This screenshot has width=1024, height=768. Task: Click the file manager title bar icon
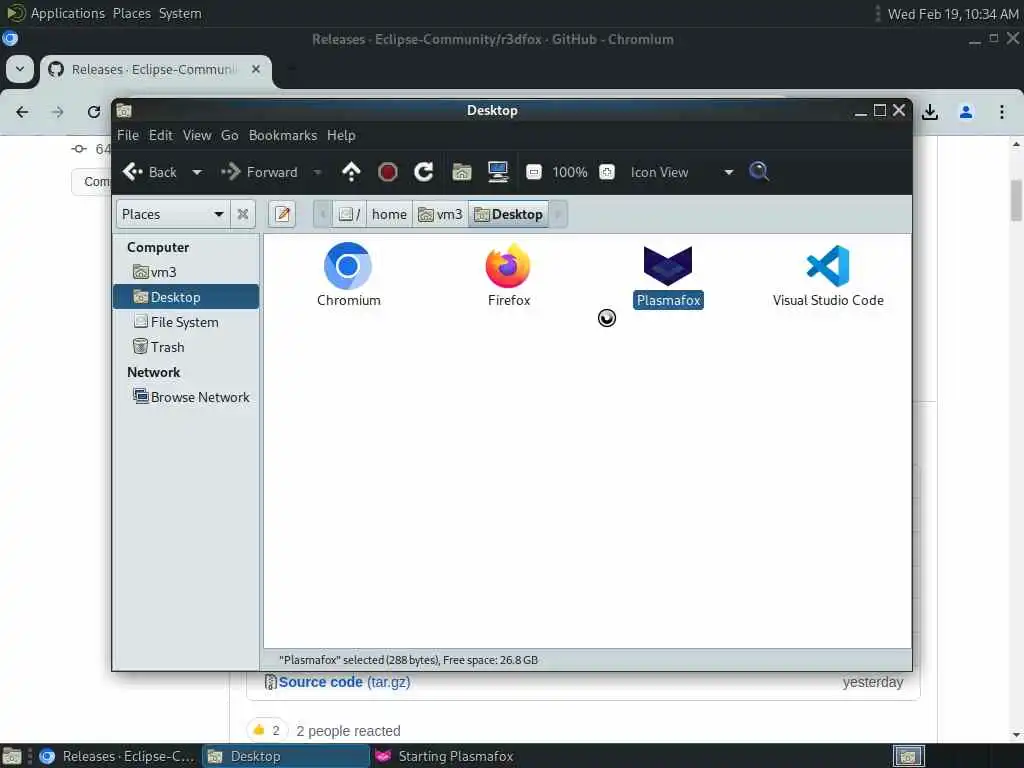(x=124, y=110)
